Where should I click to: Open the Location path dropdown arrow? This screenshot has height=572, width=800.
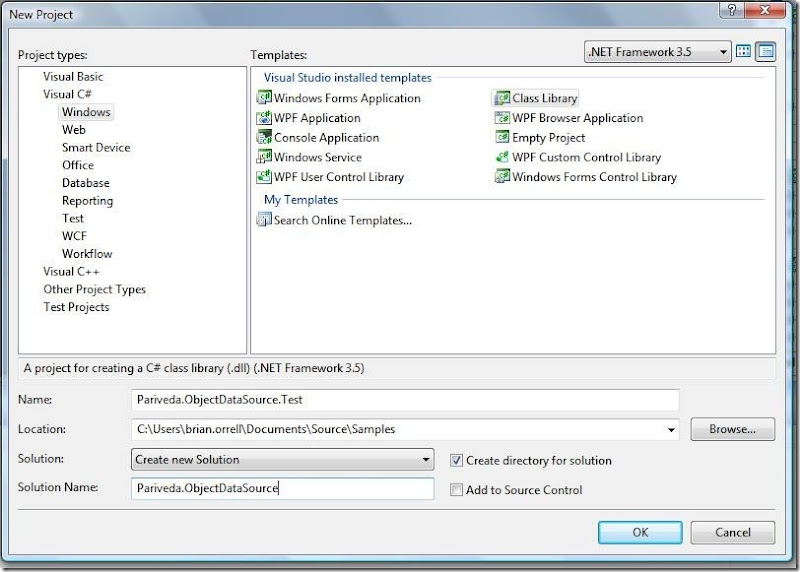tap(671, 430)
